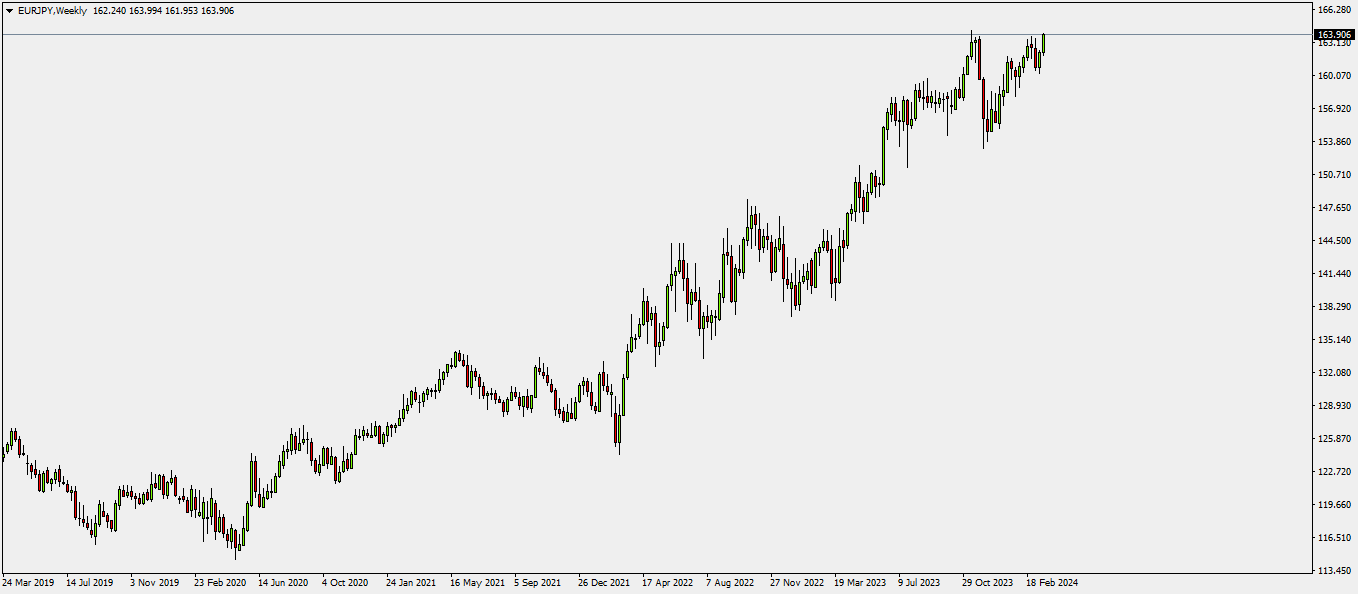
Task: Click the 119.660 price axis label
Action: 1335,505
